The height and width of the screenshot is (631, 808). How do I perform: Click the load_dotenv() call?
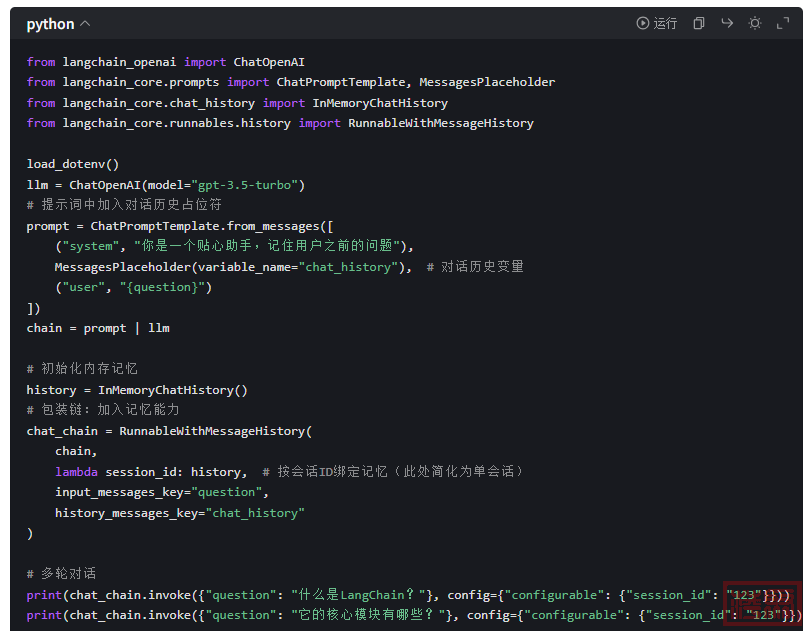(73, 164)
